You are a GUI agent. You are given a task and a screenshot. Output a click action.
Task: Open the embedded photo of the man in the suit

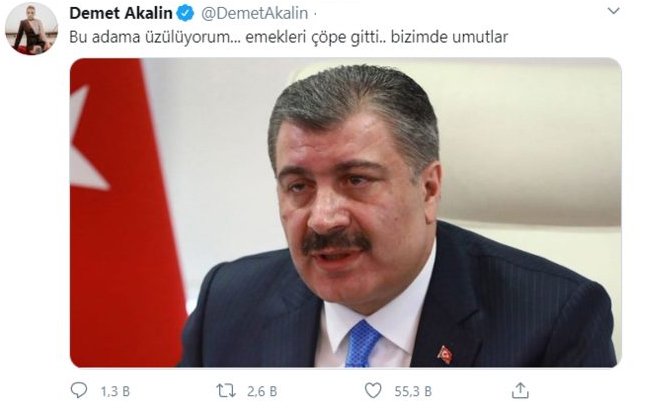(345, 213)
